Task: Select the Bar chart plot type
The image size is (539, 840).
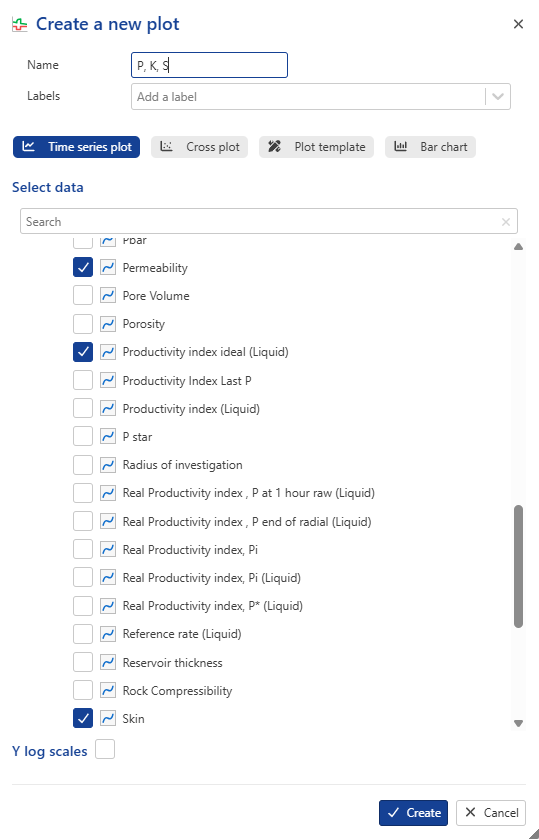Action: pyautogui.click(x=430, y=147)
